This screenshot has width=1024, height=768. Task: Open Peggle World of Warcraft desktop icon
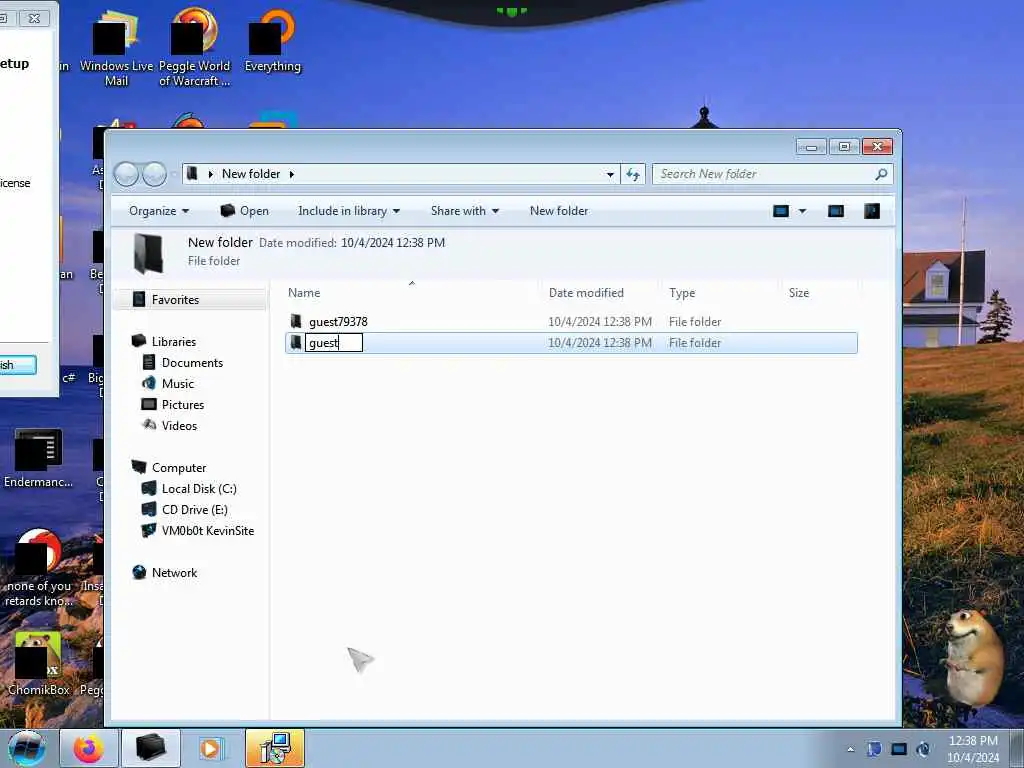tap(195, 47)
